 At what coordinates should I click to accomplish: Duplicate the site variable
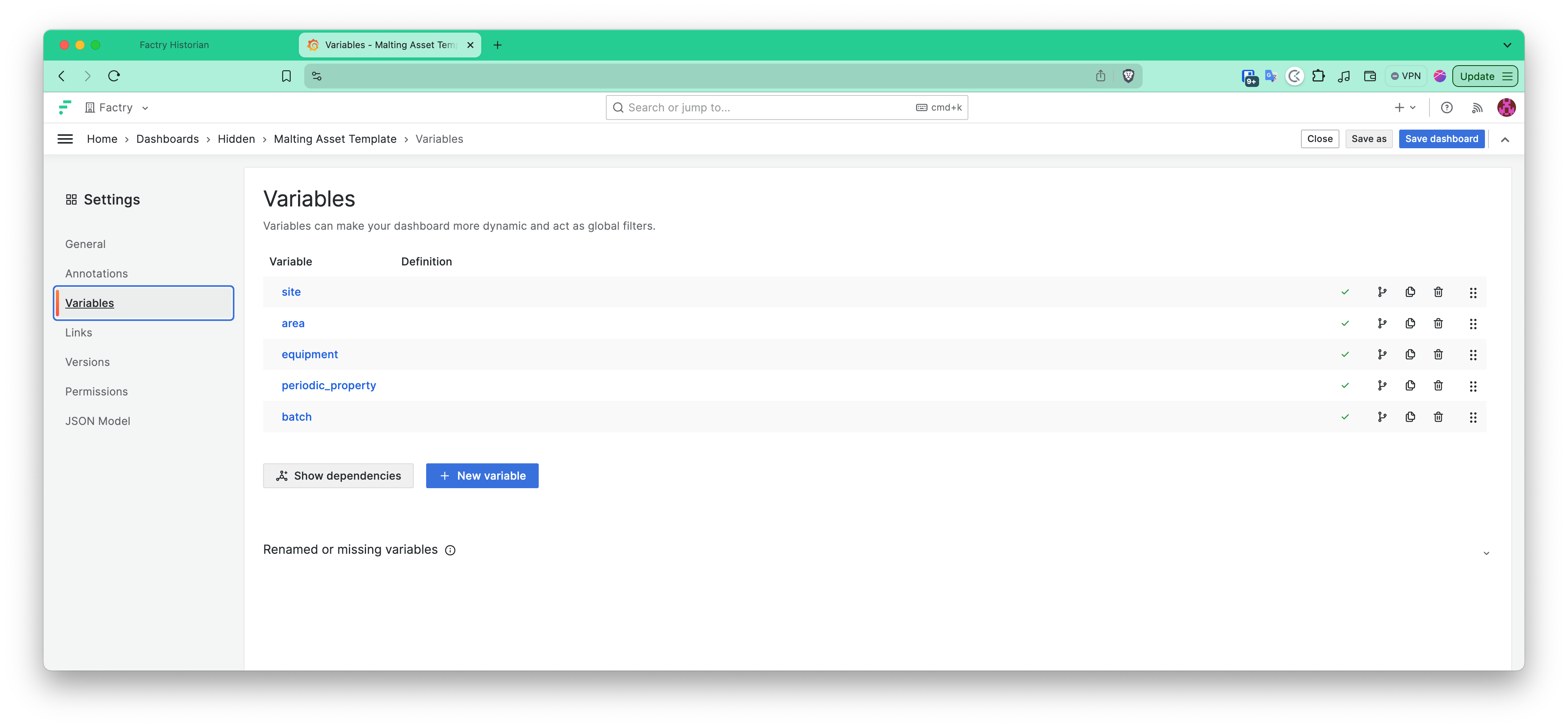click(1410, 291)
